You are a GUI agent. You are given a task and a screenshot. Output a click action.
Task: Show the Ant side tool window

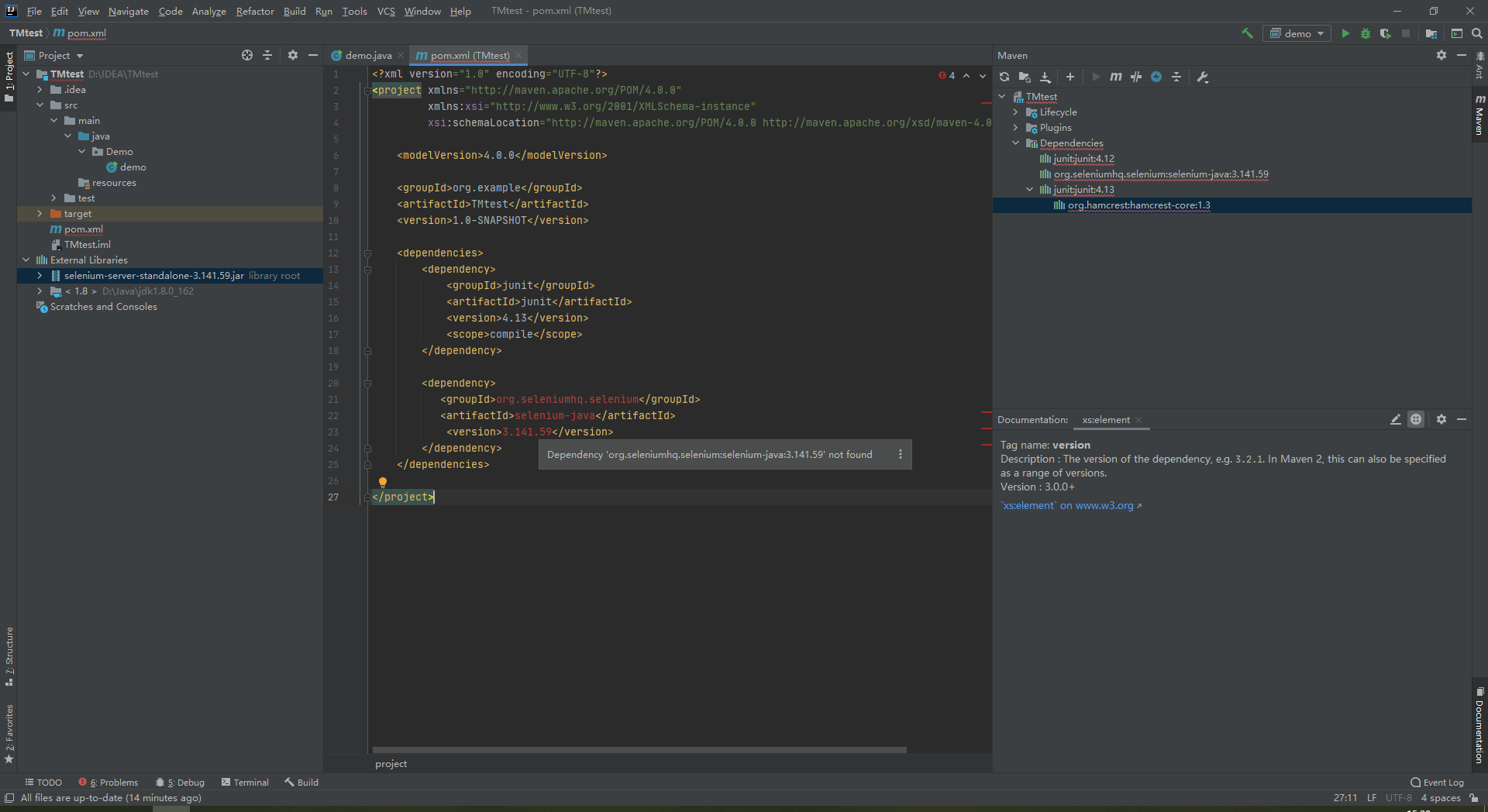[x=1480, y=65]
